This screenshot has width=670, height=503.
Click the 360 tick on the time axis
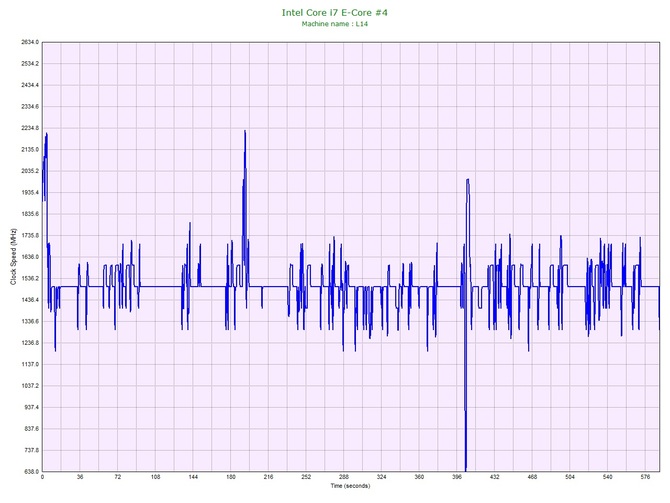419,477
